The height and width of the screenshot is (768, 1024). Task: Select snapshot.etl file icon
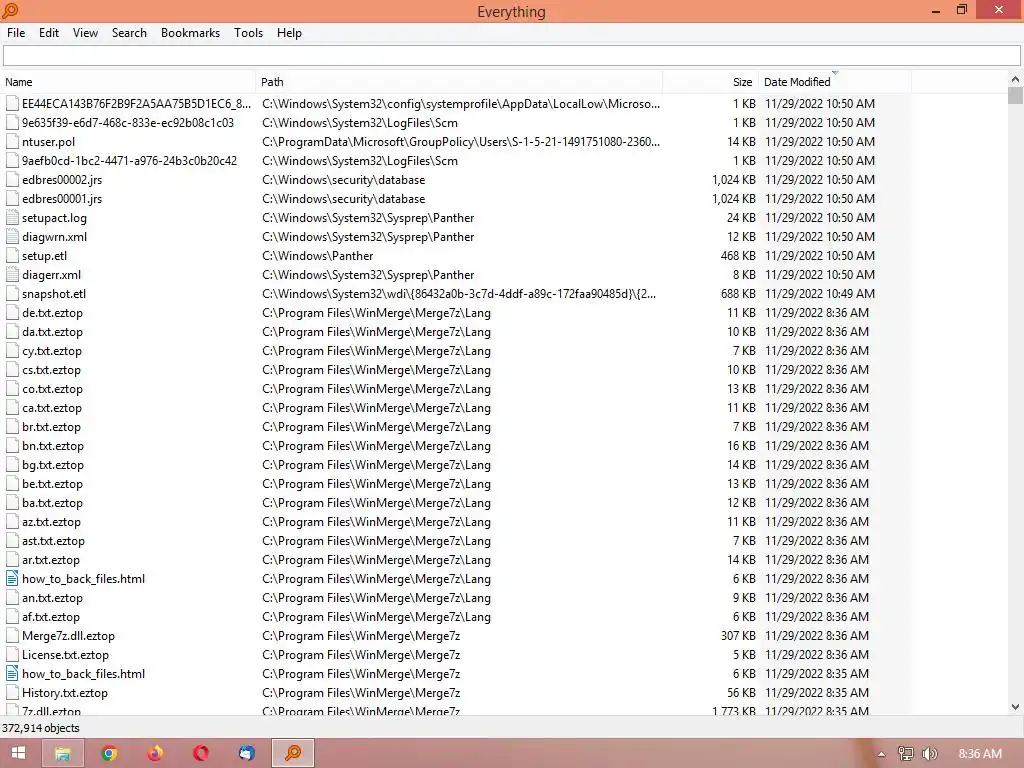(x=12, y=293)
